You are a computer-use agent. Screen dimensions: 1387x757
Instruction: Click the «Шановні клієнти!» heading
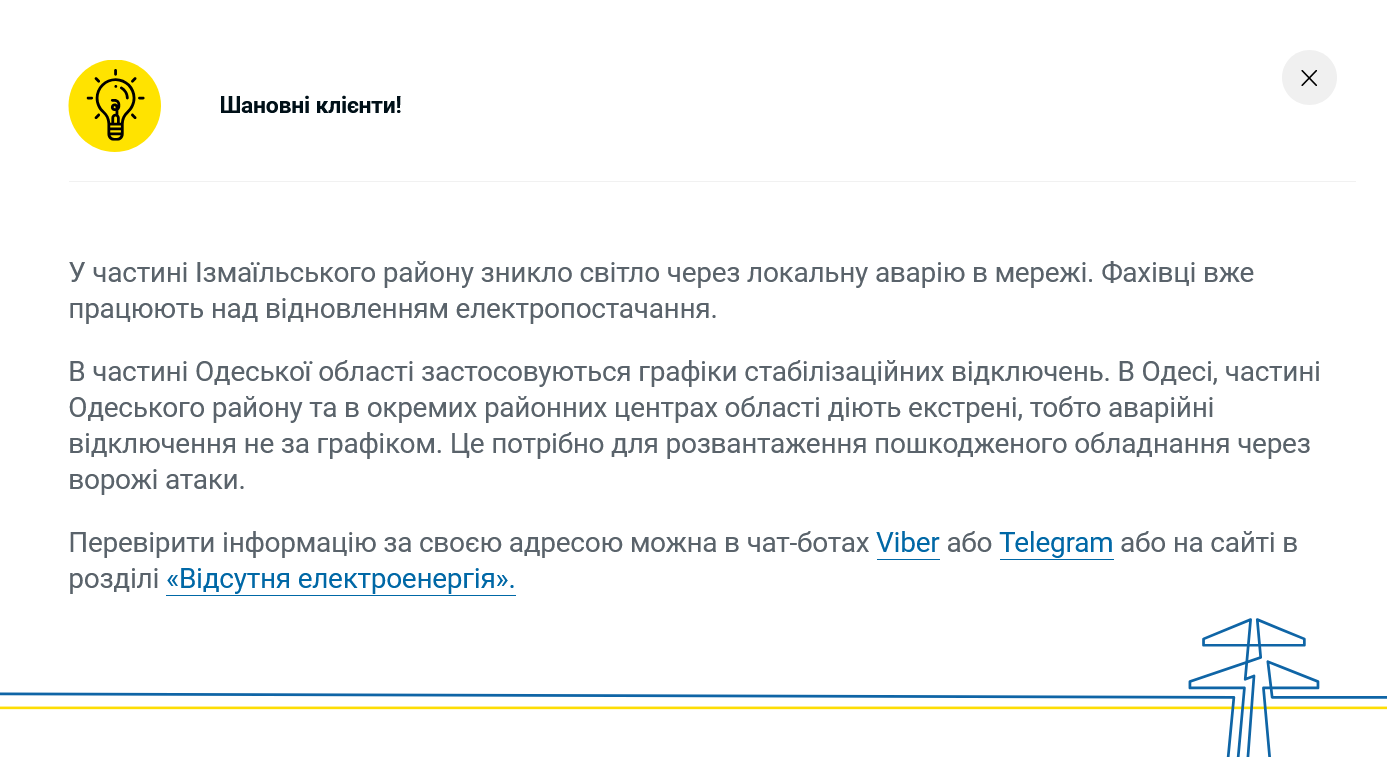point(310,105)
